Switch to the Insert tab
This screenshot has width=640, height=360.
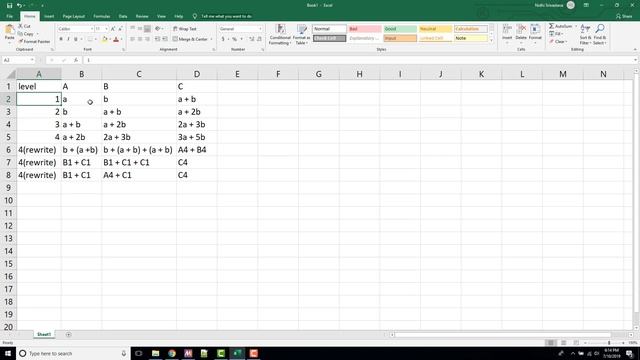49,16
